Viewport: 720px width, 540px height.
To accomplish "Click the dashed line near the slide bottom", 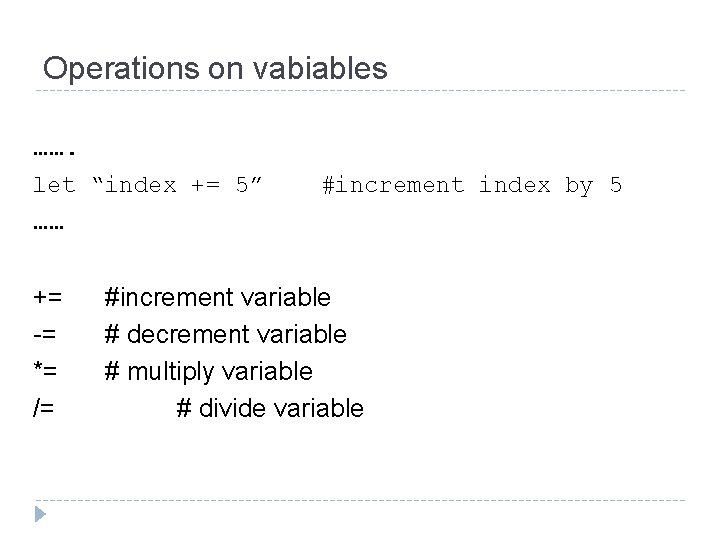I will [360, 499].
